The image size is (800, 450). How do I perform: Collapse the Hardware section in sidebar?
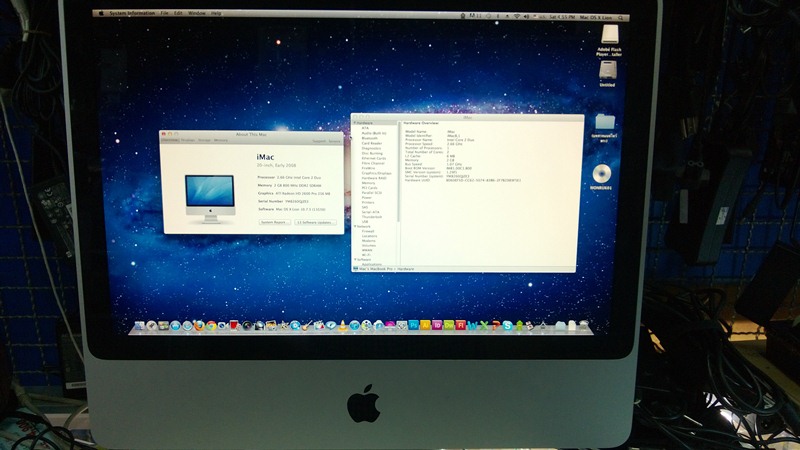pos(355,123)
